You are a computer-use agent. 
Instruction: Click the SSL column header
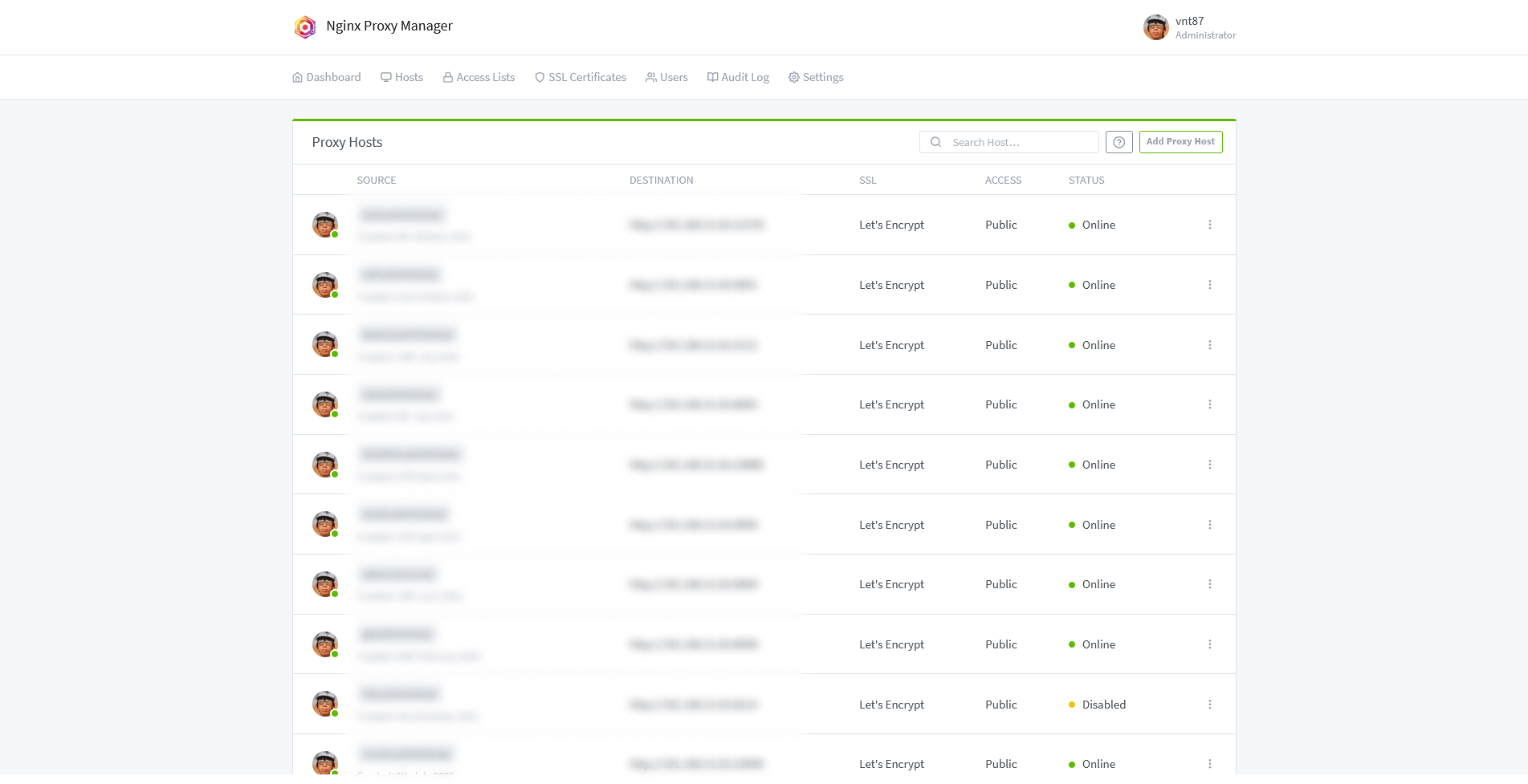click(x=868, y=181)
